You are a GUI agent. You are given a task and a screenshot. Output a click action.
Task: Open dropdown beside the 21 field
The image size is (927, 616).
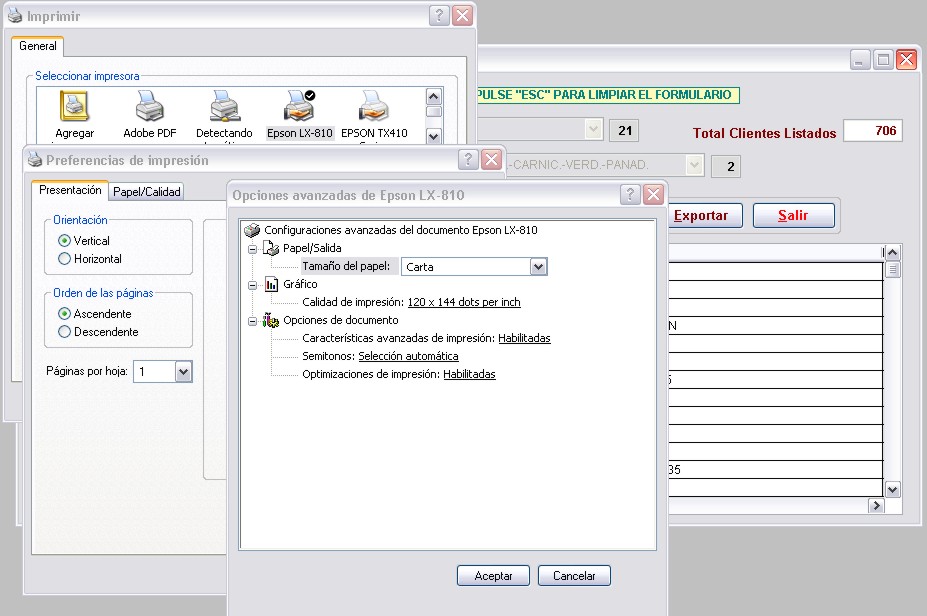pyautogui.click(x=593, y=129)
